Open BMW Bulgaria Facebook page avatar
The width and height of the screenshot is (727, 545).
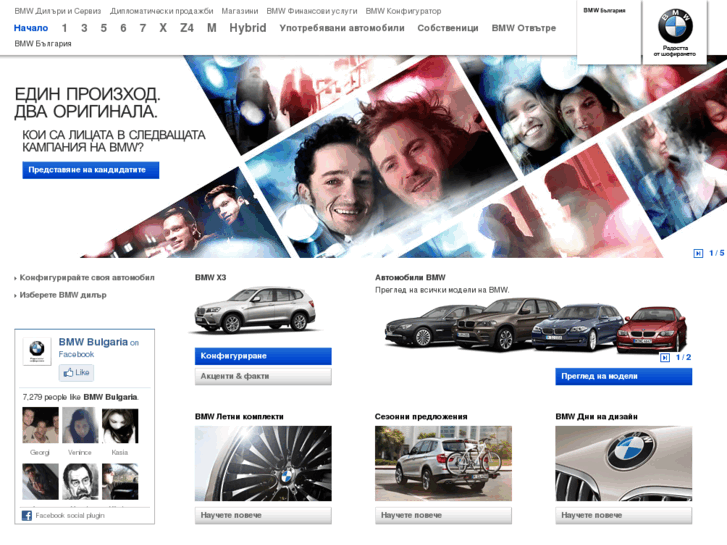(37, 351)
